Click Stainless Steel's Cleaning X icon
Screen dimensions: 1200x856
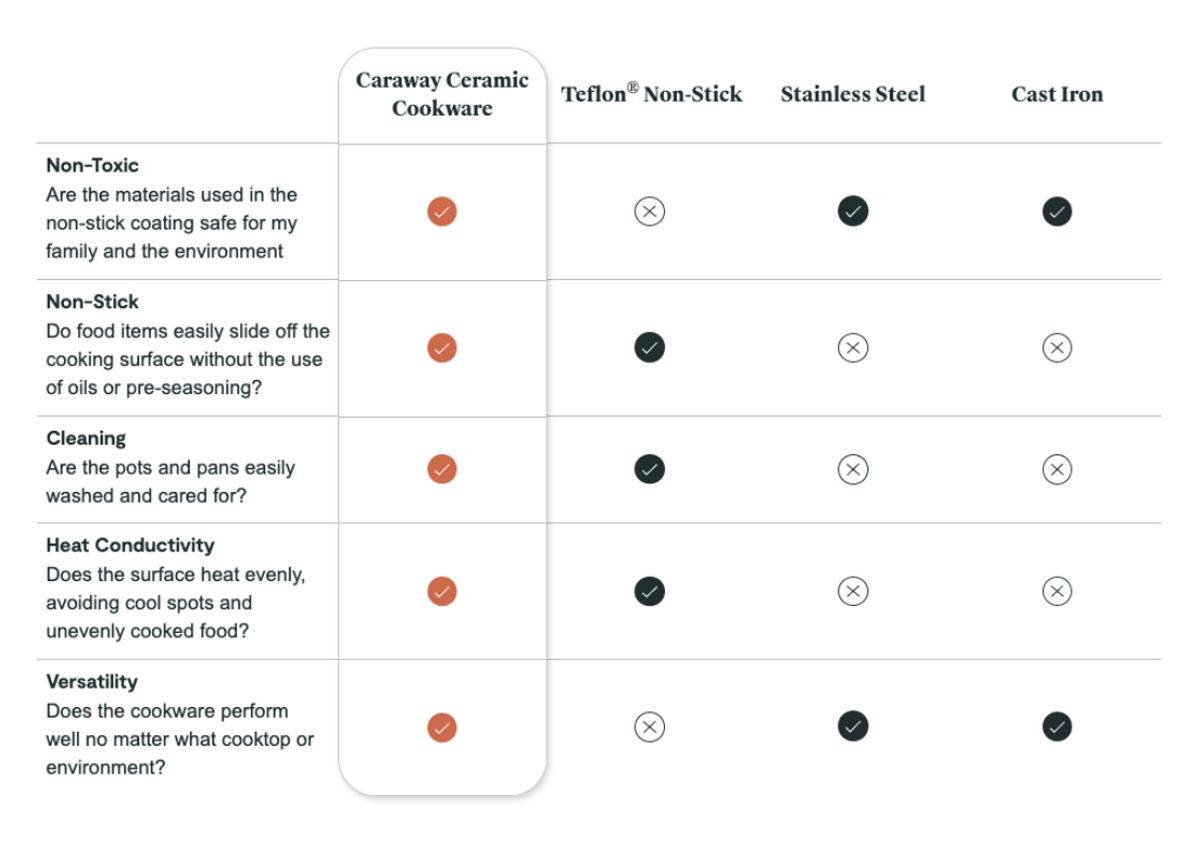pyautogui.click(x=853, y=469)
